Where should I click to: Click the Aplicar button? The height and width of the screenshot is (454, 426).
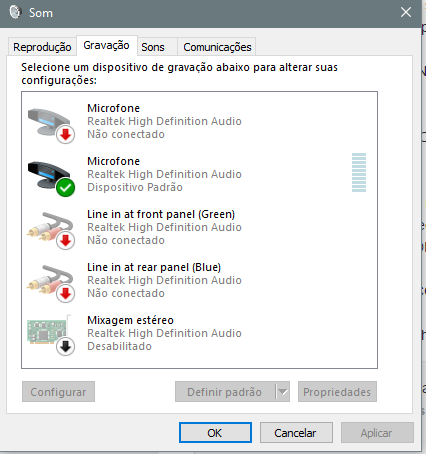tap(377, 433)
